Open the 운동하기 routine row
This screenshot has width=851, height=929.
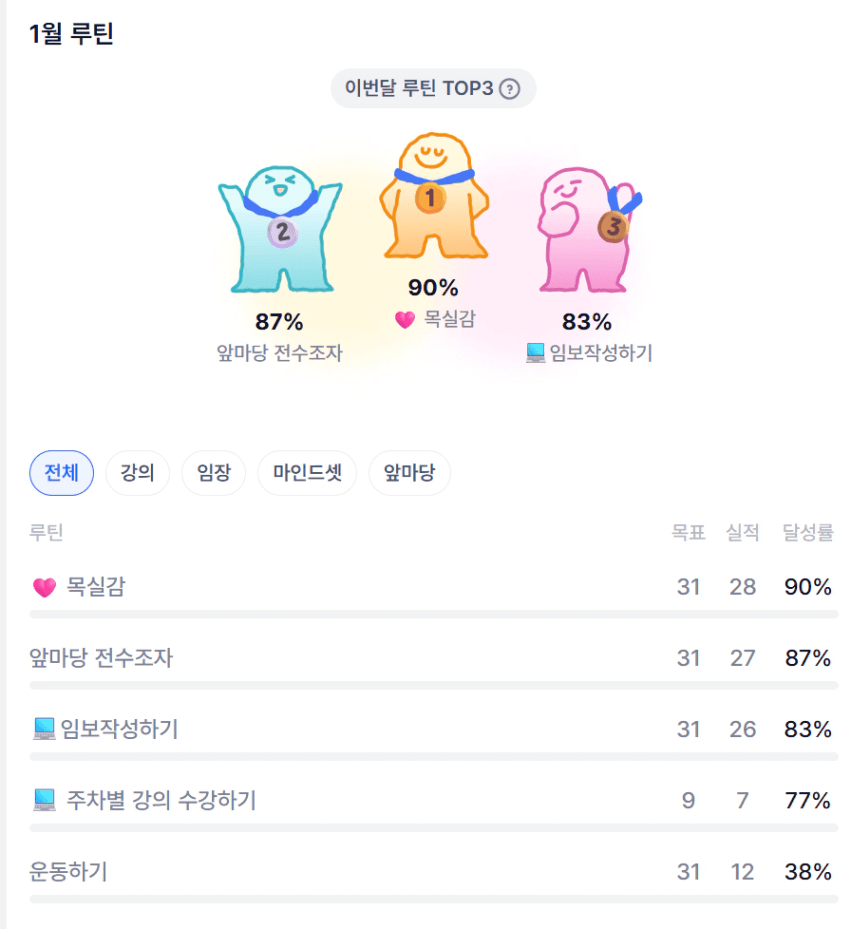tap(69, 872)
